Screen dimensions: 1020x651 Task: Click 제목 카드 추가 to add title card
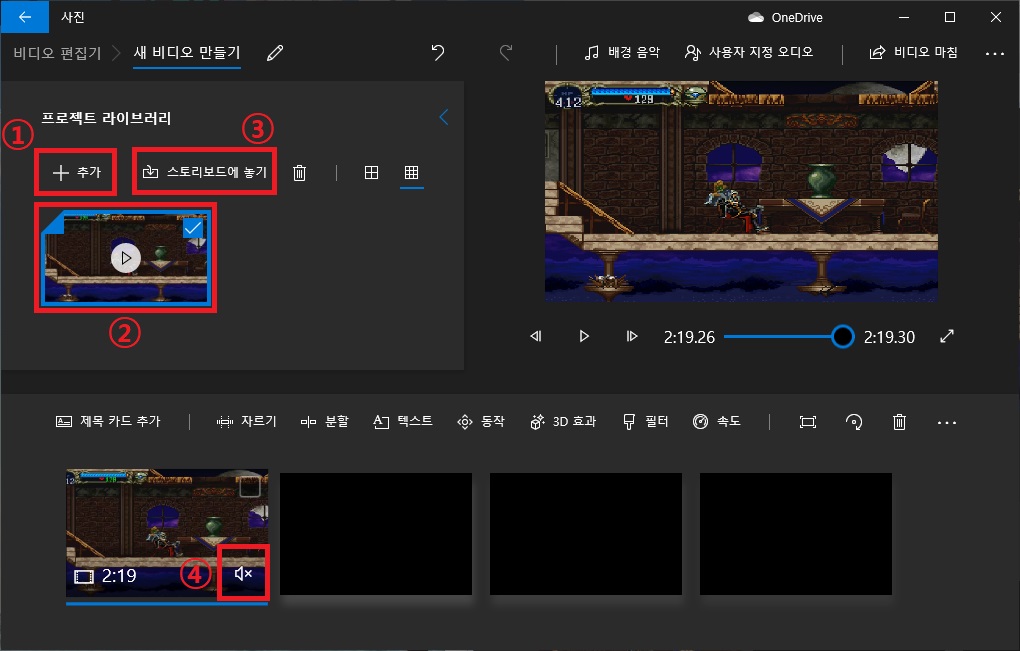coord(108,421)
